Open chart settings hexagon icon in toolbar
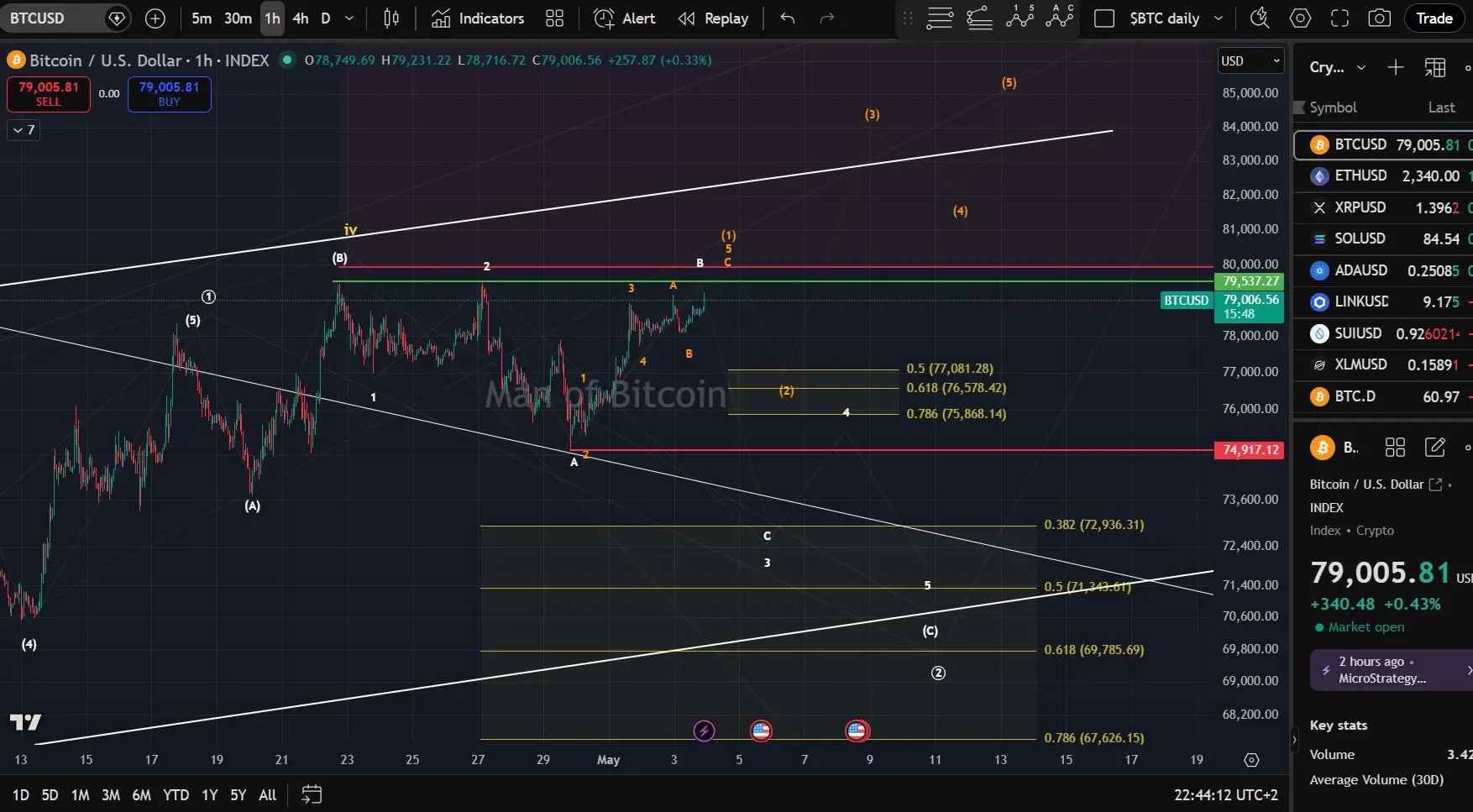1473x812 pixels. click(x=1300, y=18)
